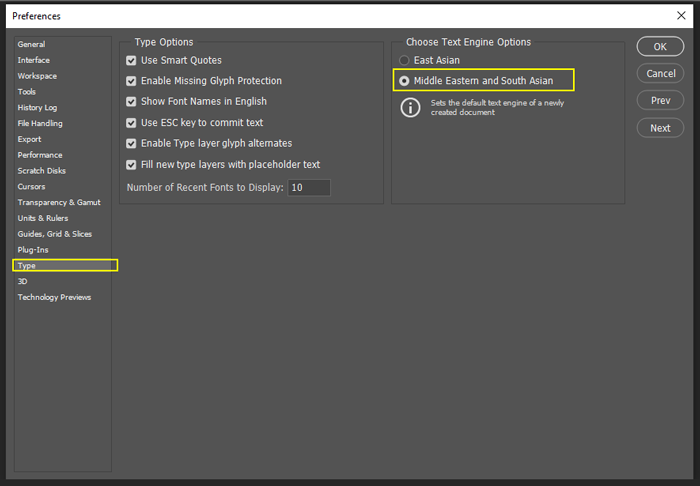
Task: Open the Performance preferences category
Action: click(40, 155)
